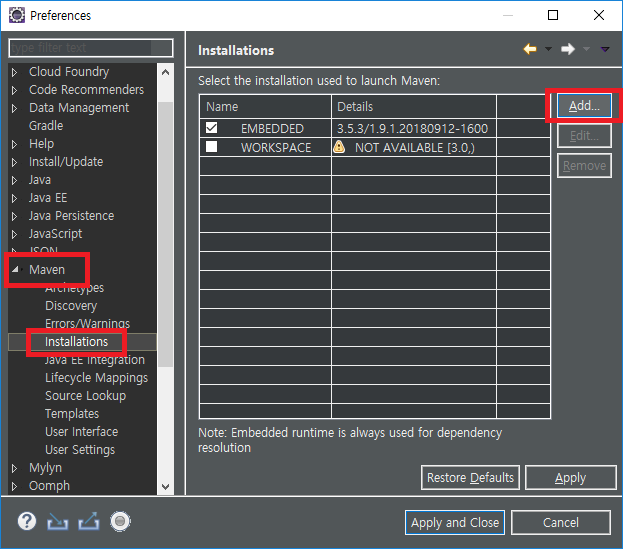Image resolution: width=623 pixels, height=549 pixels.
Task: Expand the Mylyn tree node
Action: 15,468
